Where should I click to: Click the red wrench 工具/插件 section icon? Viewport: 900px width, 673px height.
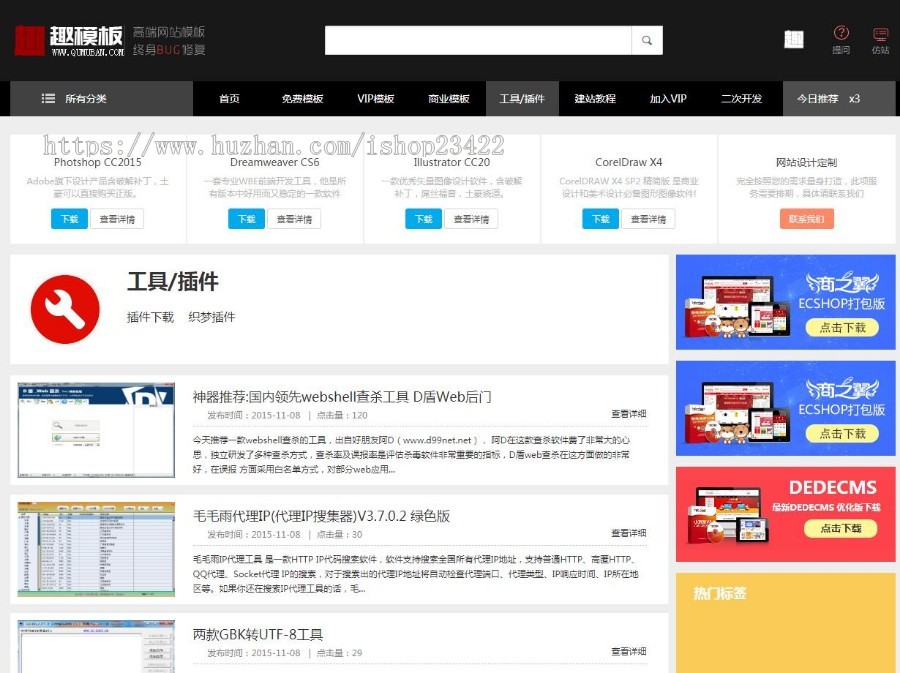click(x=64, y=308)
